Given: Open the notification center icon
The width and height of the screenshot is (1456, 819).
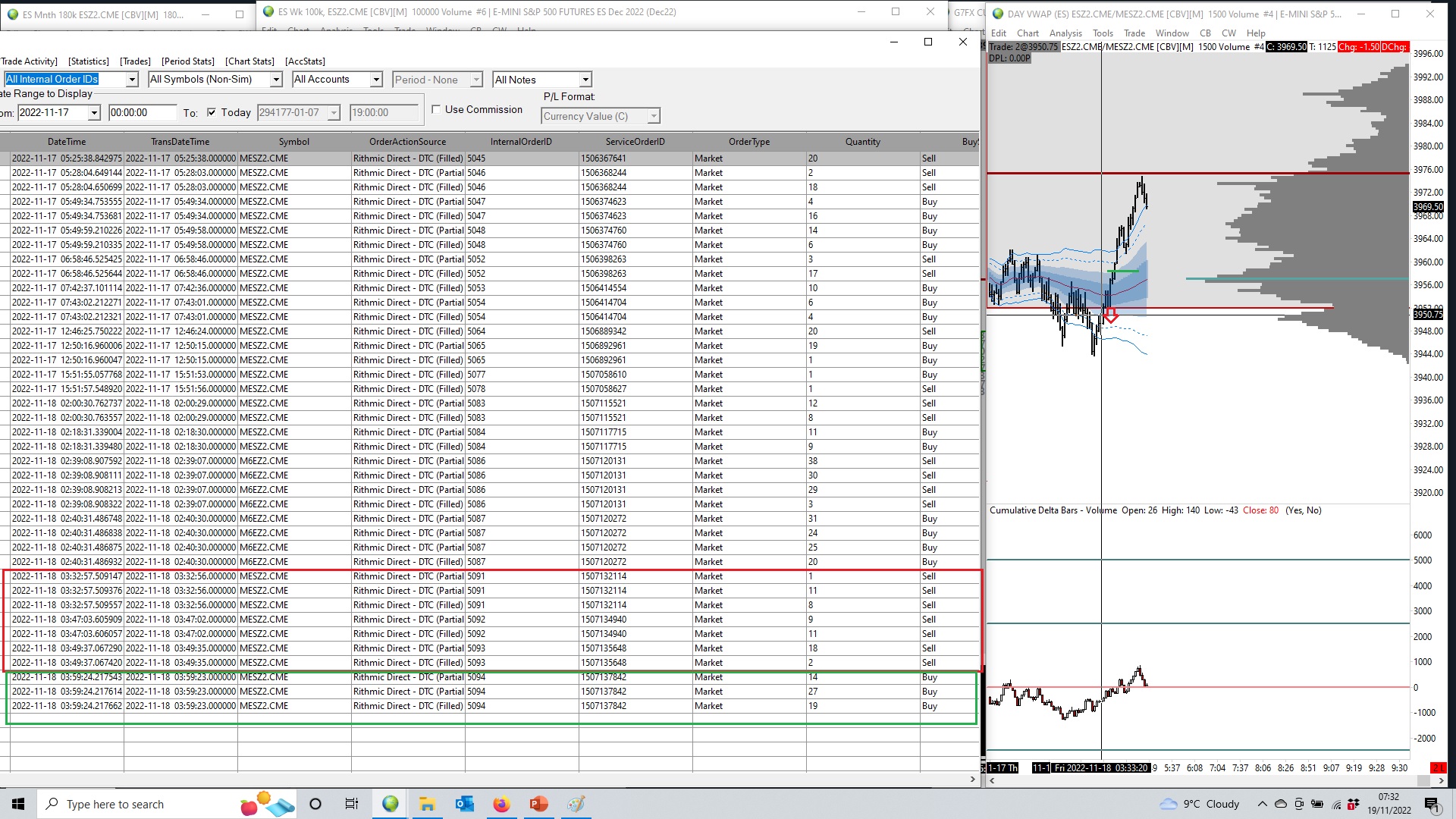Looking at the screenshot, I should click(x=1432, y=804).
